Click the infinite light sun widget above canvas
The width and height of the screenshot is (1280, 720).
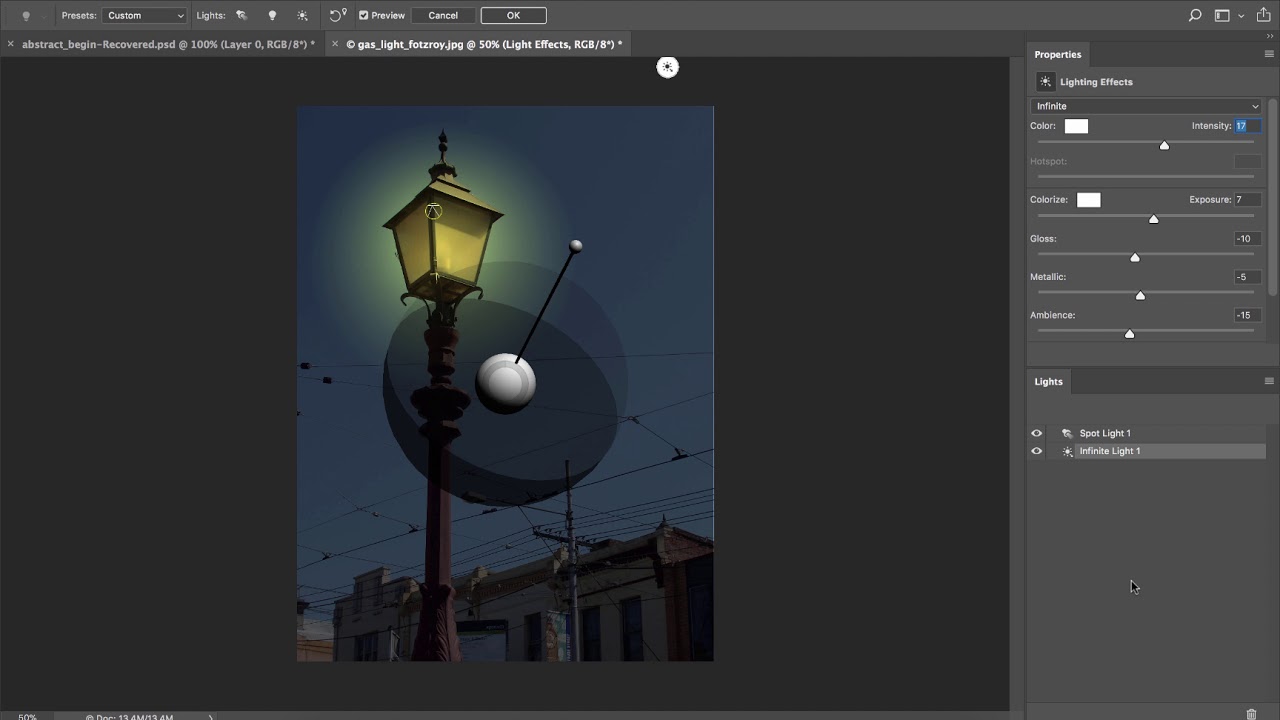[x=667, y=67]
